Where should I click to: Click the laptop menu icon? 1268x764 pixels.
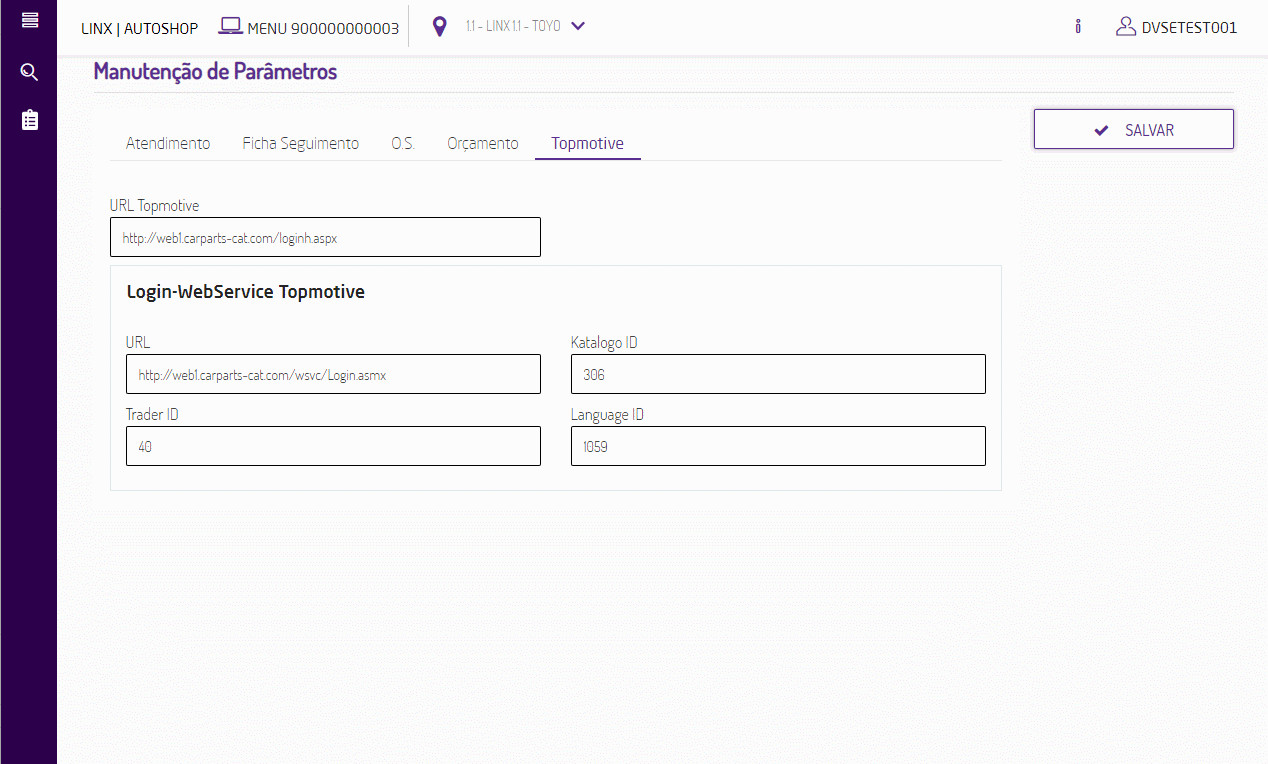(231, 27)
